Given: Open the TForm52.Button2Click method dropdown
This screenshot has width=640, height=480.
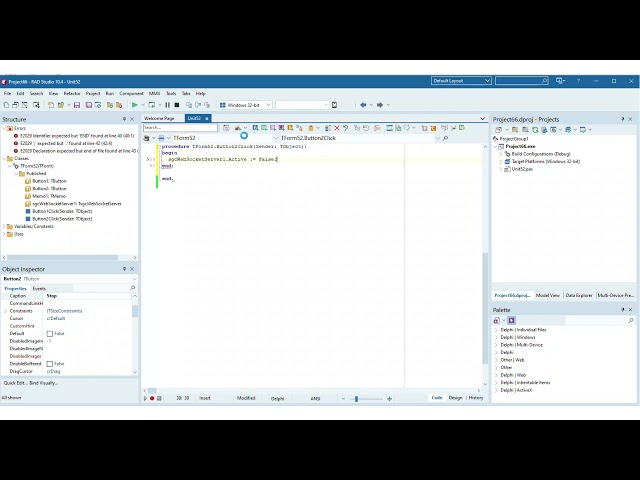Looking at the screenshot, I should pos(438,138).
